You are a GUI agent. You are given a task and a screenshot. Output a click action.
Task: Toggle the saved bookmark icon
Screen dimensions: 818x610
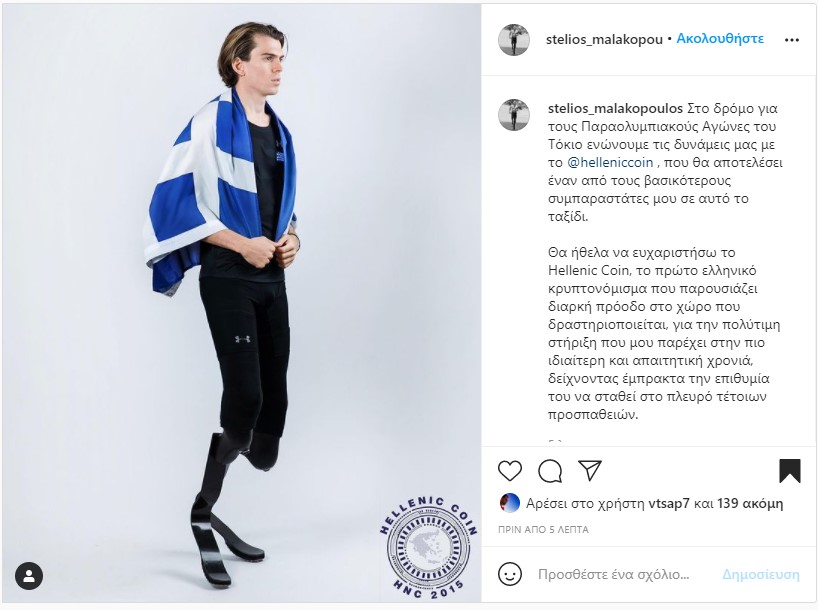click(x=790, y=471)
